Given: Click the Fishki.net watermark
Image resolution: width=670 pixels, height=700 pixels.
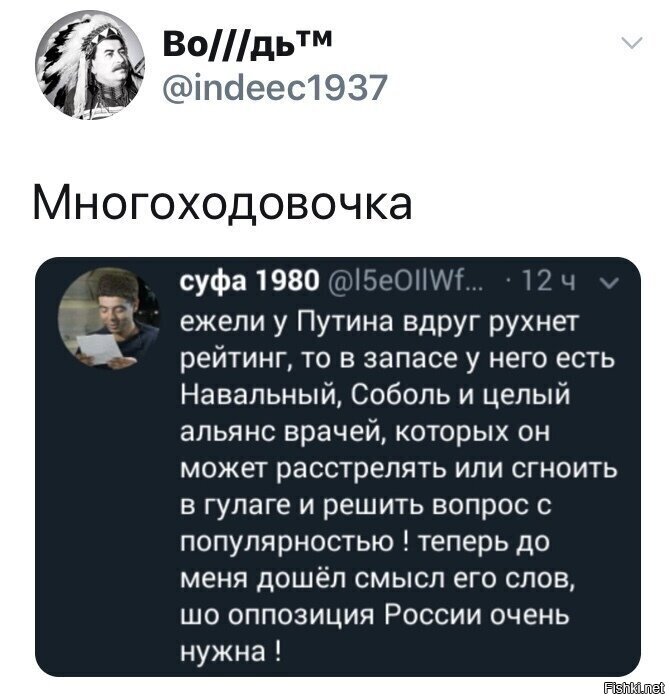Looking at the screenshot, I should coord(634,688).
